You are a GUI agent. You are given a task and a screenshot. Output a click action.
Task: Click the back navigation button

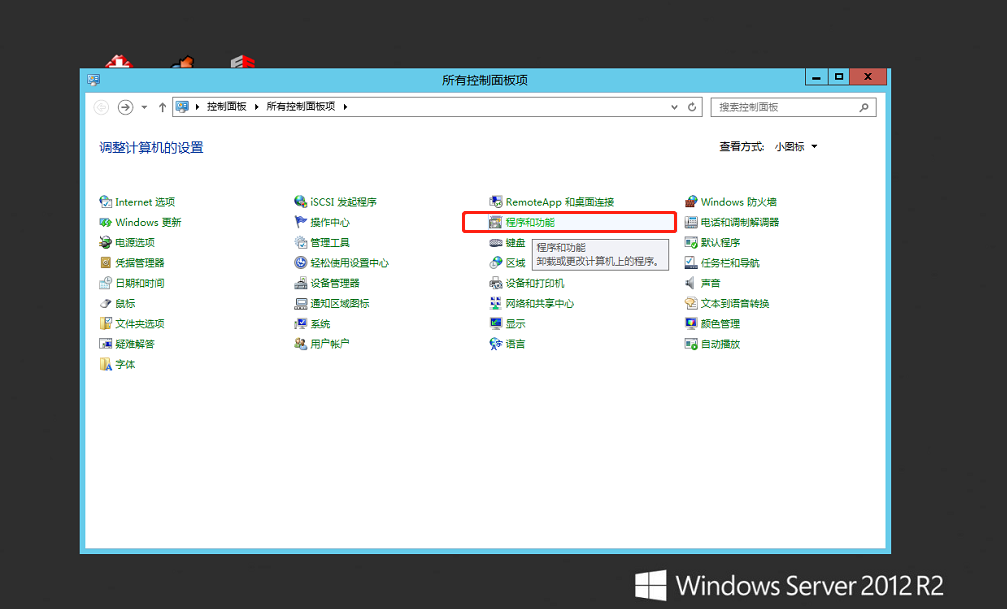[x=100, y=107]
